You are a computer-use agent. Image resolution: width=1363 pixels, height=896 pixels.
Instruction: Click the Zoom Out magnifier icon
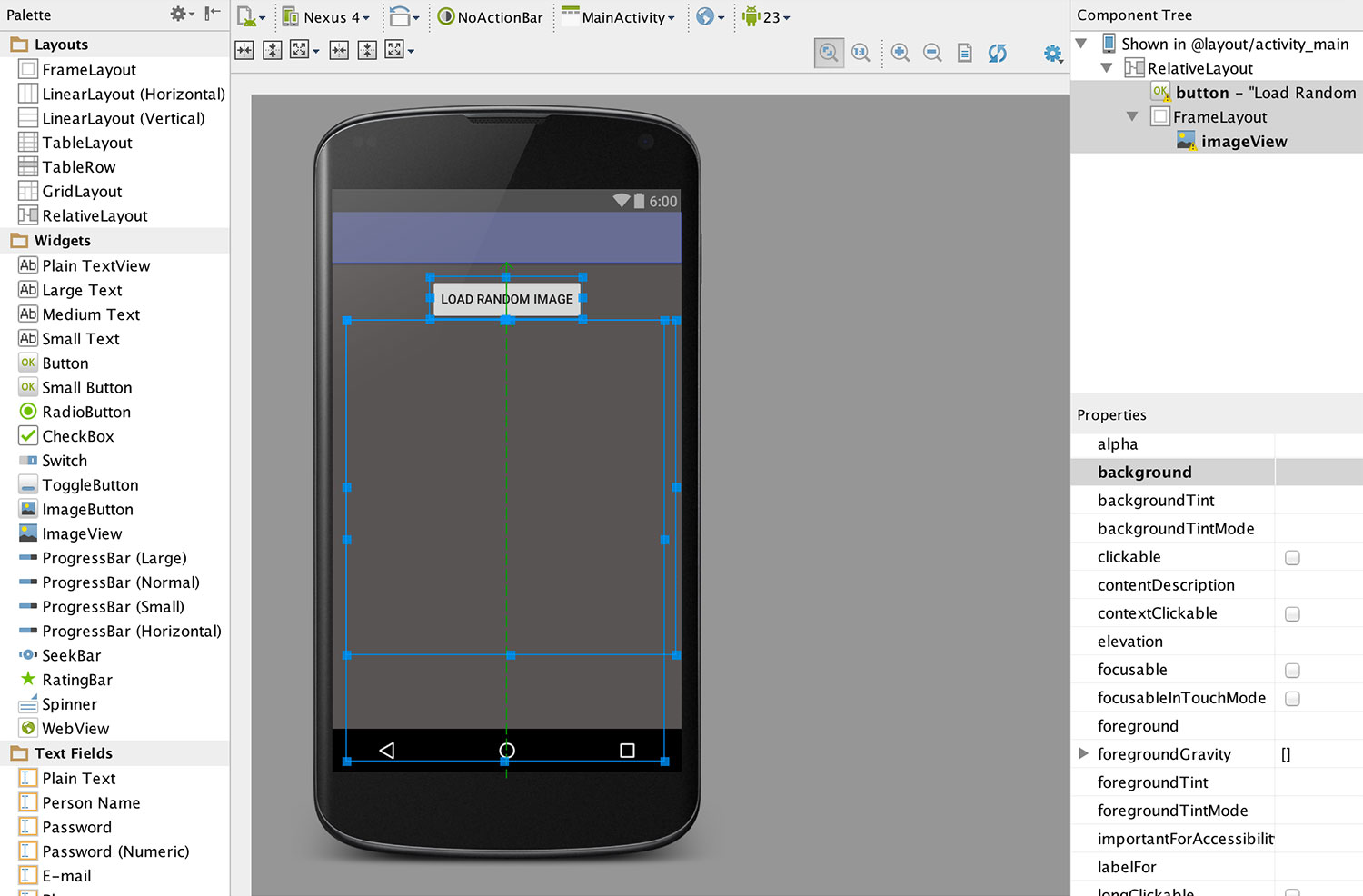(x=932, y=53)
